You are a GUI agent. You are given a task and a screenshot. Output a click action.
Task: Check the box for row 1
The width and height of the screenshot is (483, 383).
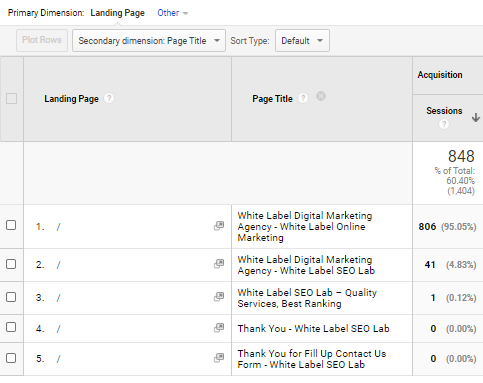11,225
